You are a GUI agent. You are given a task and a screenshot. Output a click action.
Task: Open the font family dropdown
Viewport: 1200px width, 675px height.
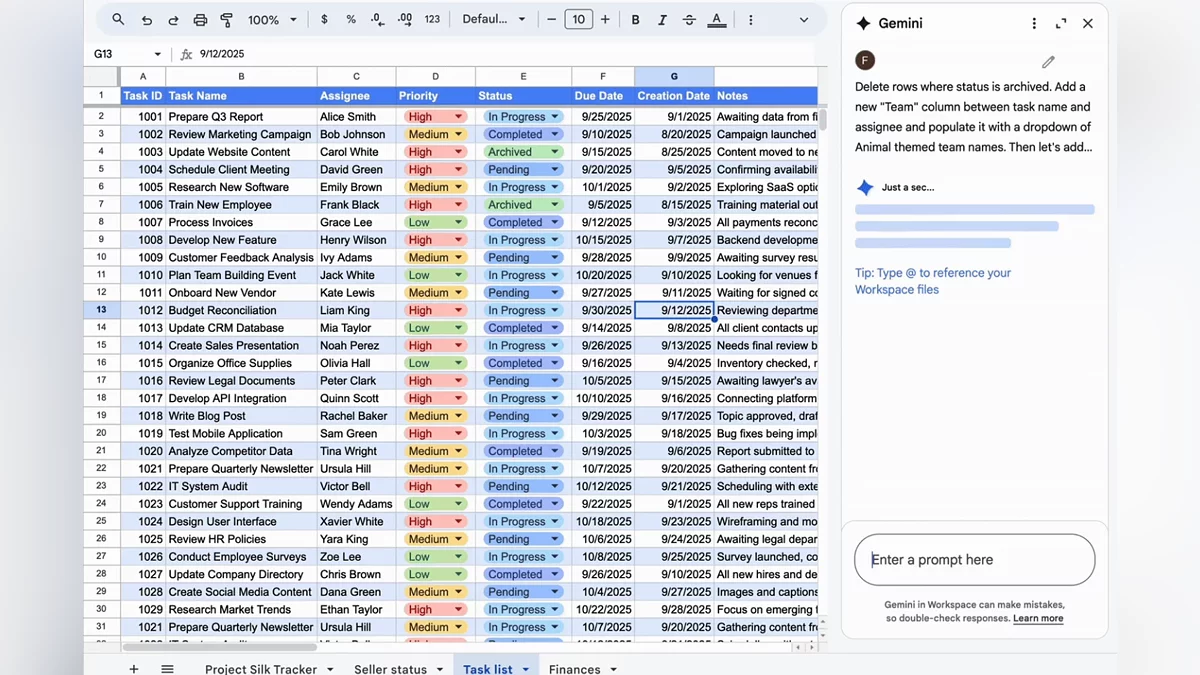click(x=494, y=20)
